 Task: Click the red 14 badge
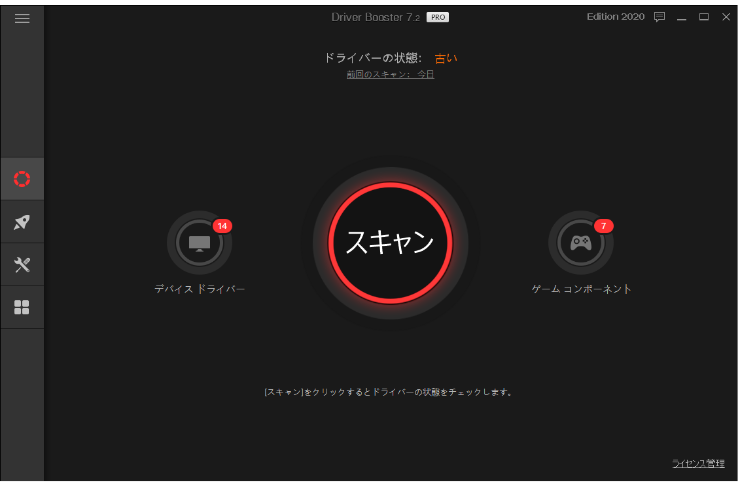222,226
